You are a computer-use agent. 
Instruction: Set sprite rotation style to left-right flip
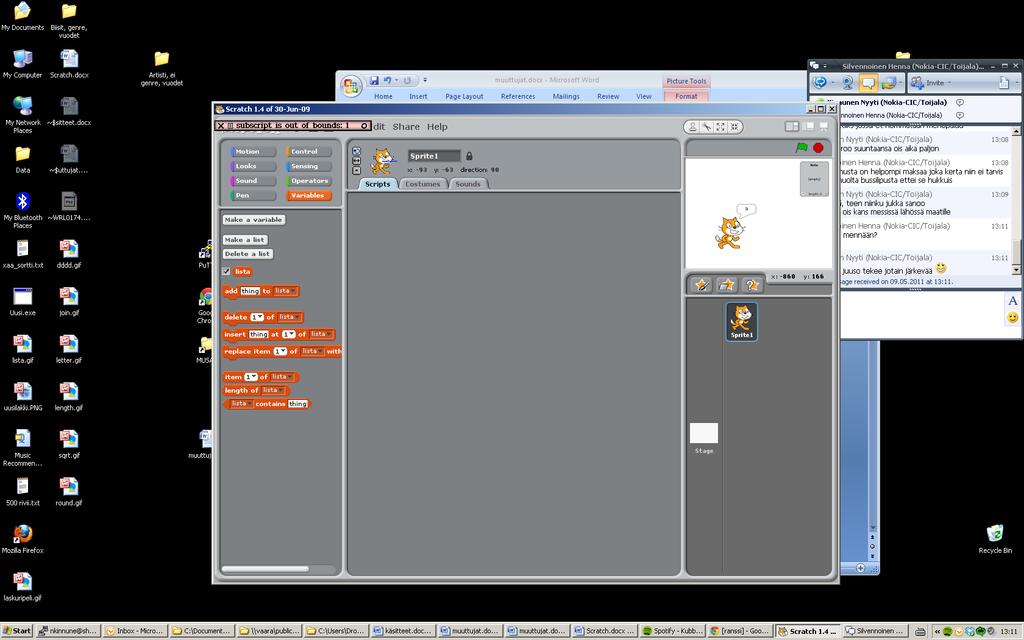[x=357, y=161]
